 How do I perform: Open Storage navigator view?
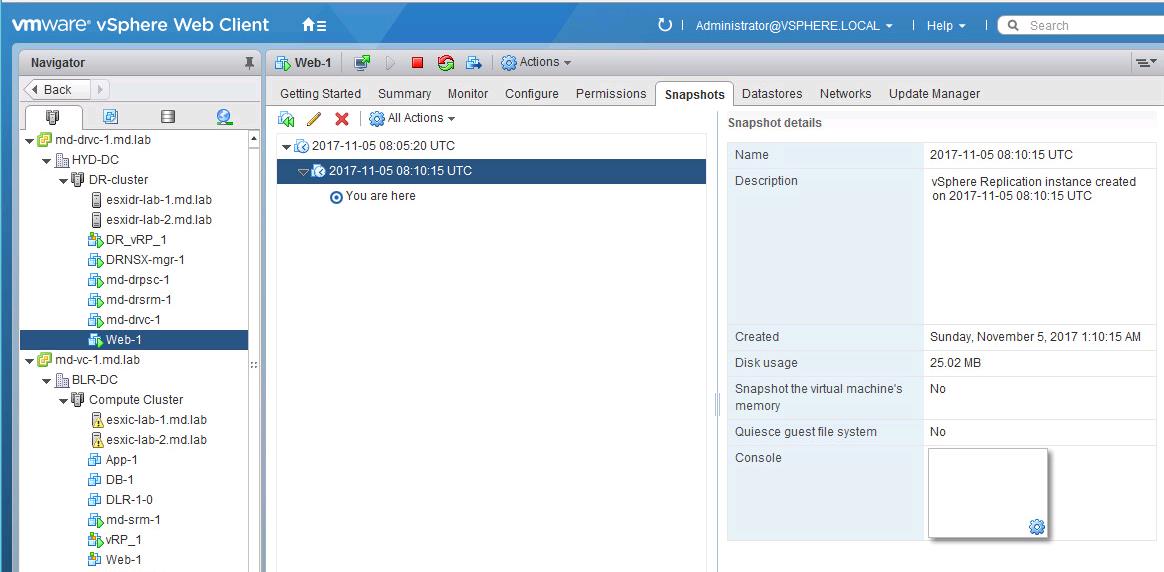[168, 117]
